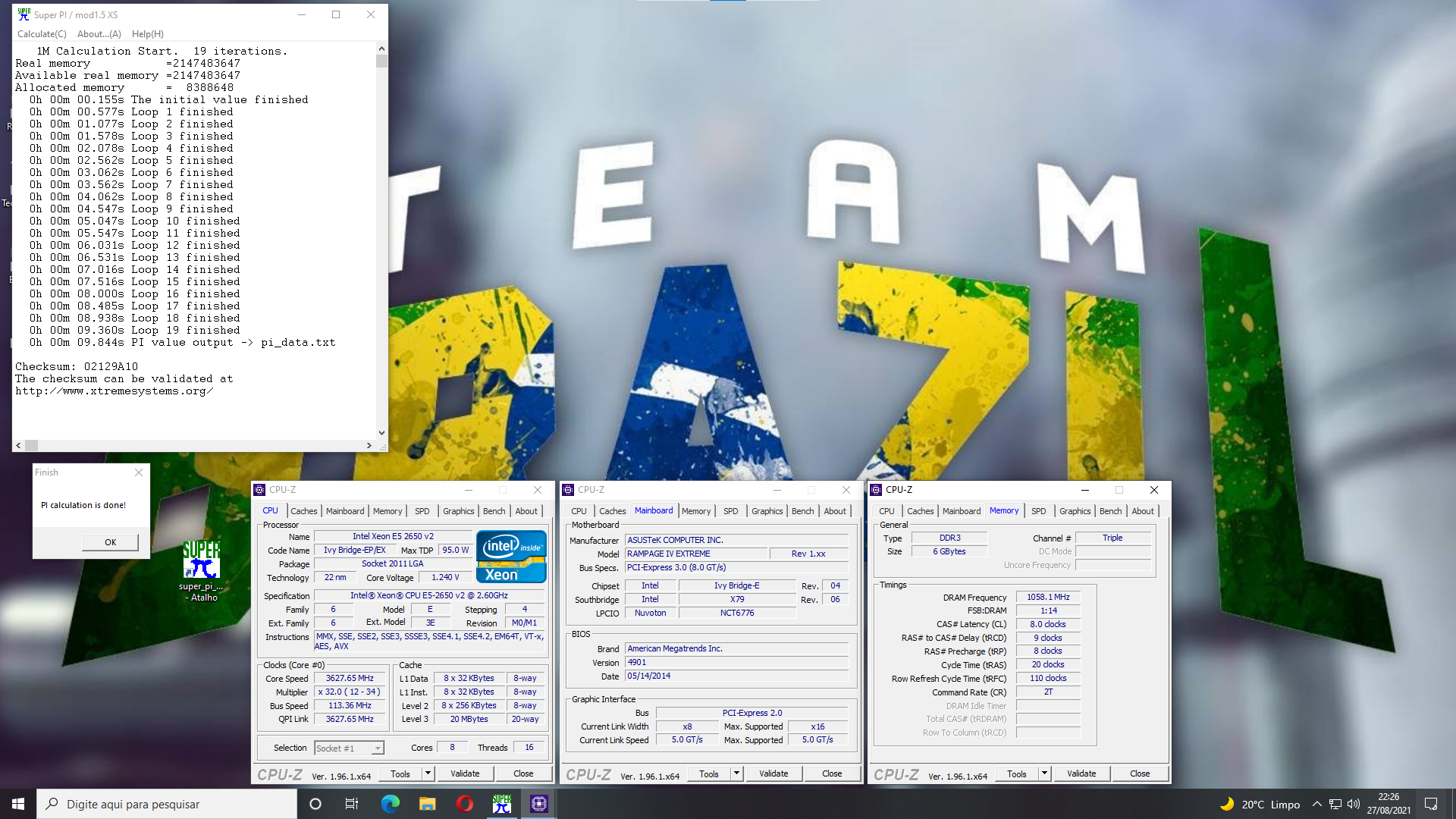Click Intel Xeon E5 2650 v2 name field
Viewport: 1456px width, 819px height.
[x=393, y=537]
